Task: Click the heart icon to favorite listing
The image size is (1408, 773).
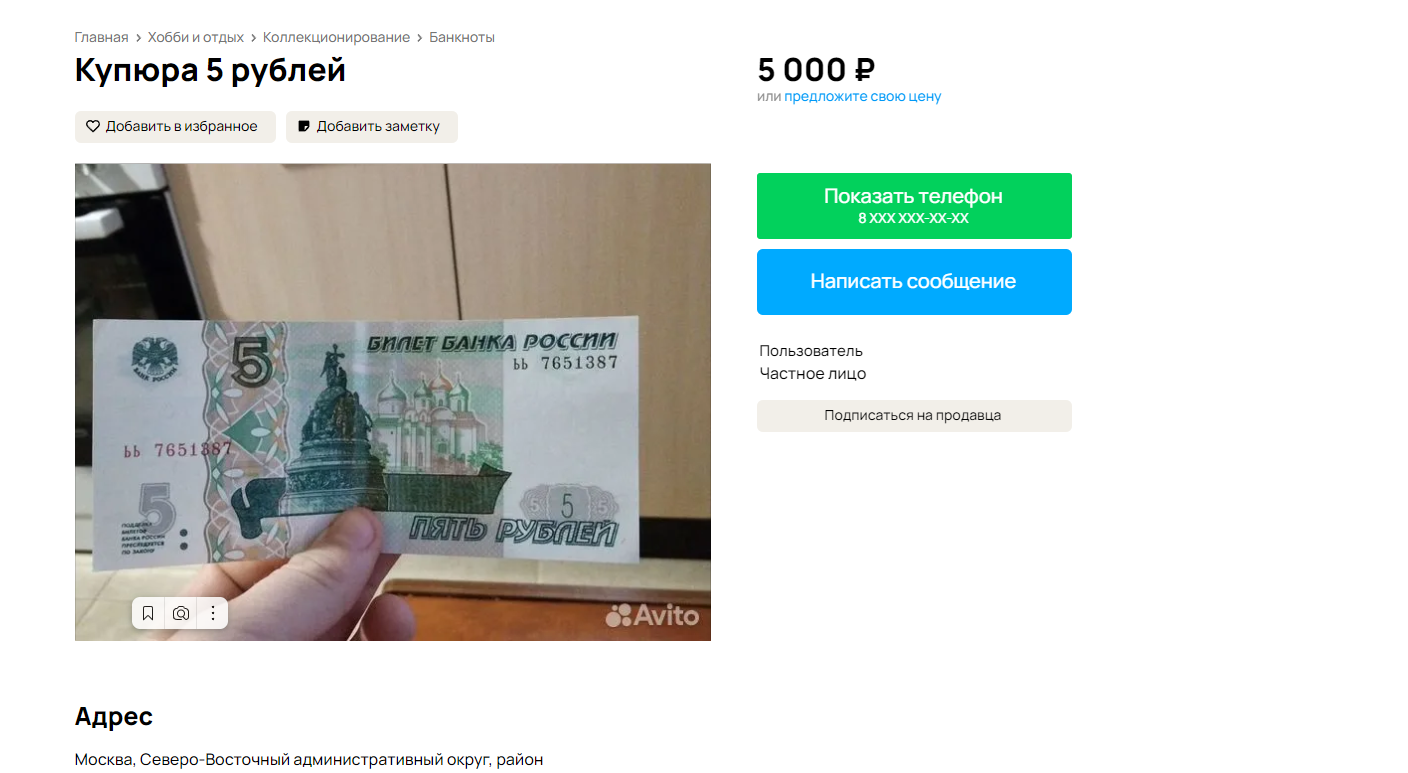Action: pyautogui.click(x=93, y=127)
